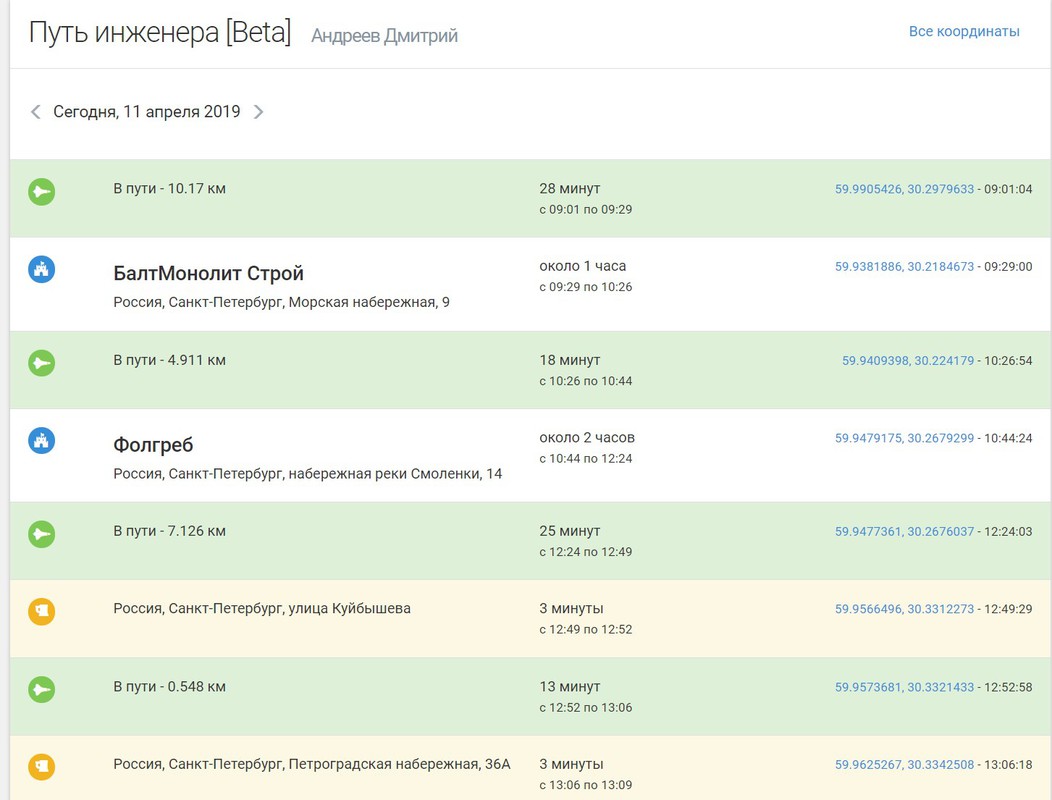
Task: Click the time range с 13:06 по 13:09
Action: (x=586, y=785)
